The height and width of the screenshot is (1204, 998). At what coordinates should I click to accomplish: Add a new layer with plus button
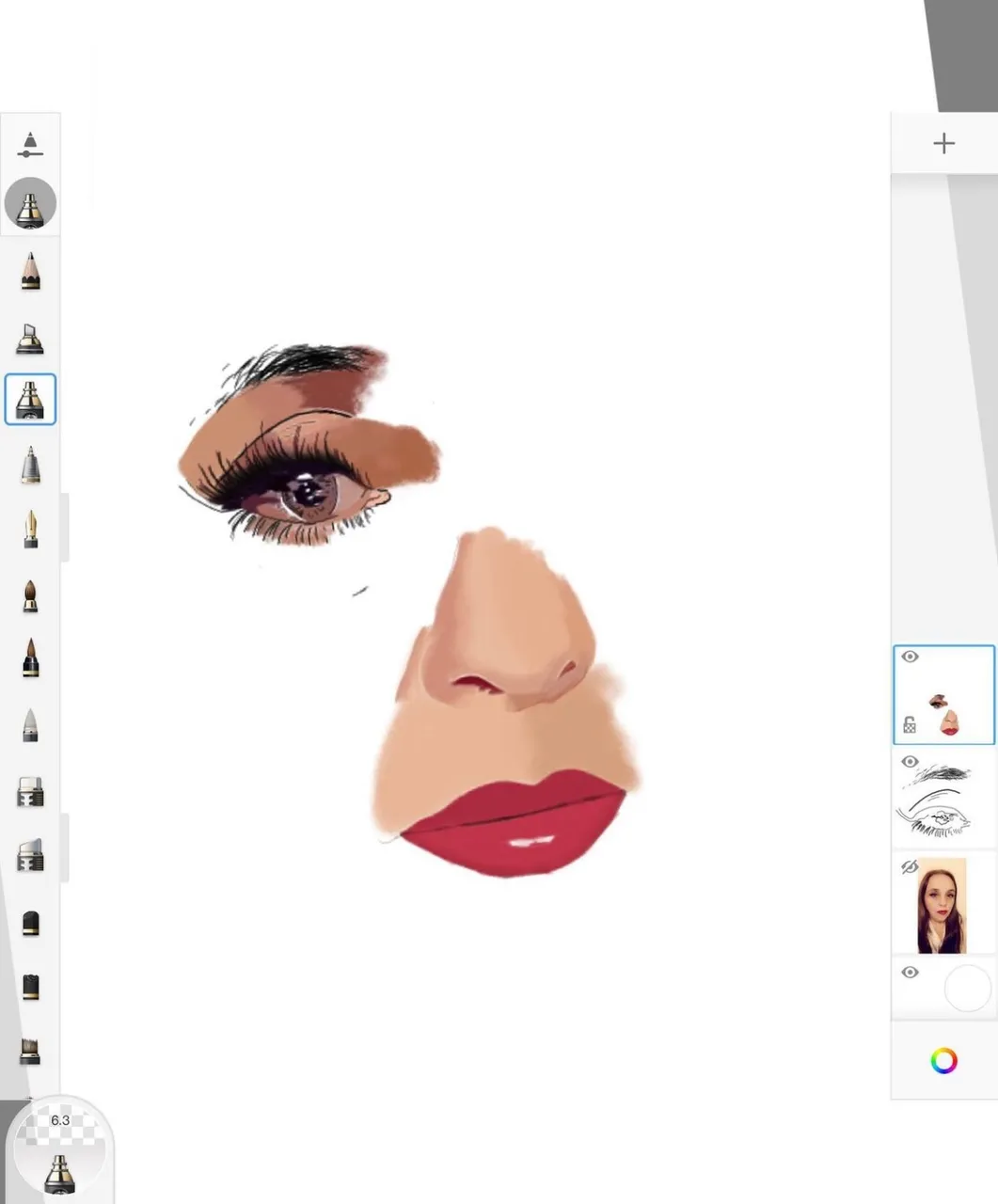(x=943, y=143)
